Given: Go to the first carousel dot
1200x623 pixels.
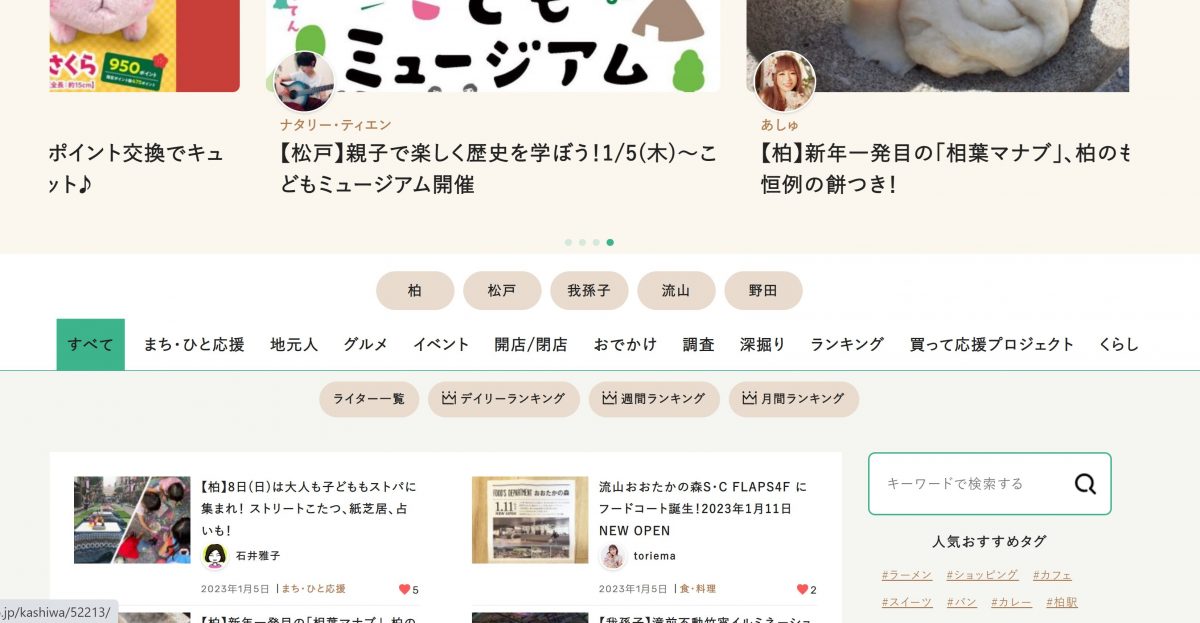Looking at the screenshot, I should [568, 242].
